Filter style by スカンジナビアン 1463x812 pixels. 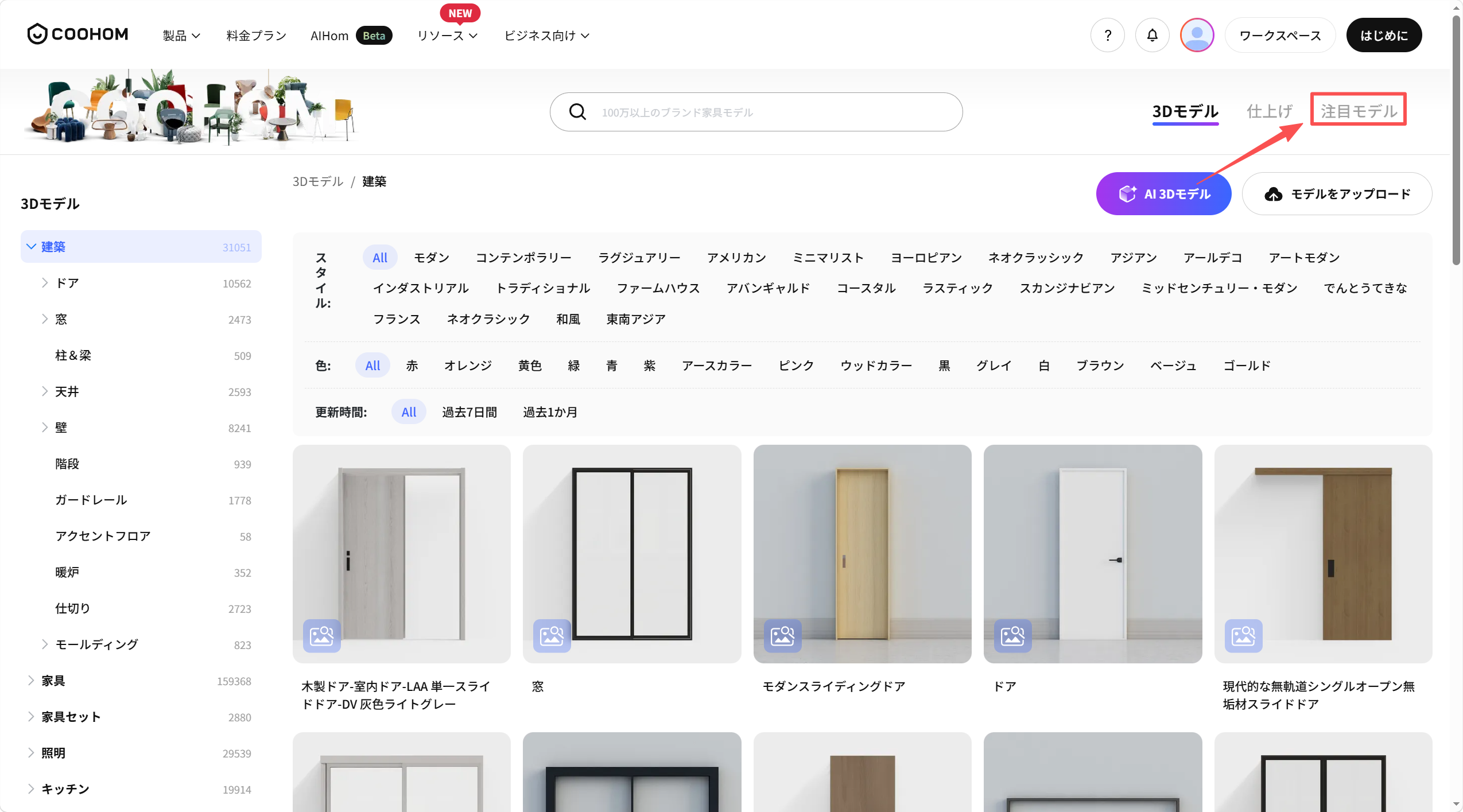click(1067, 288)
